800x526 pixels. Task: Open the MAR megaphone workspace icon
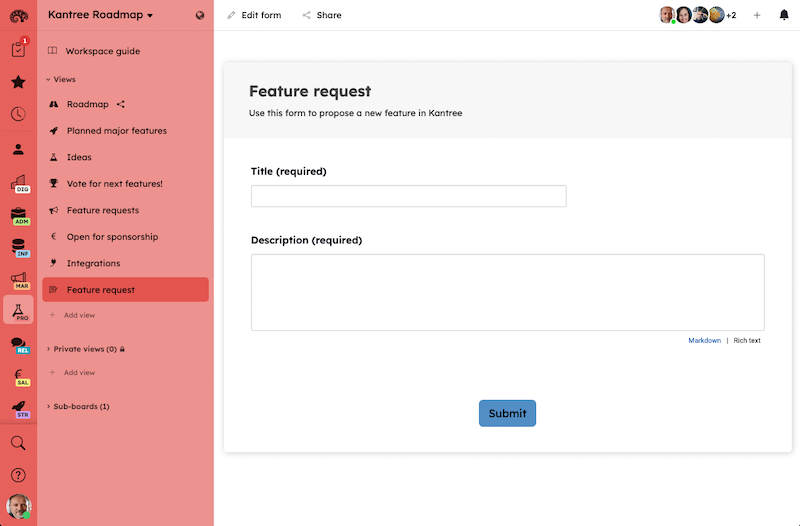(x=20, y=280)
